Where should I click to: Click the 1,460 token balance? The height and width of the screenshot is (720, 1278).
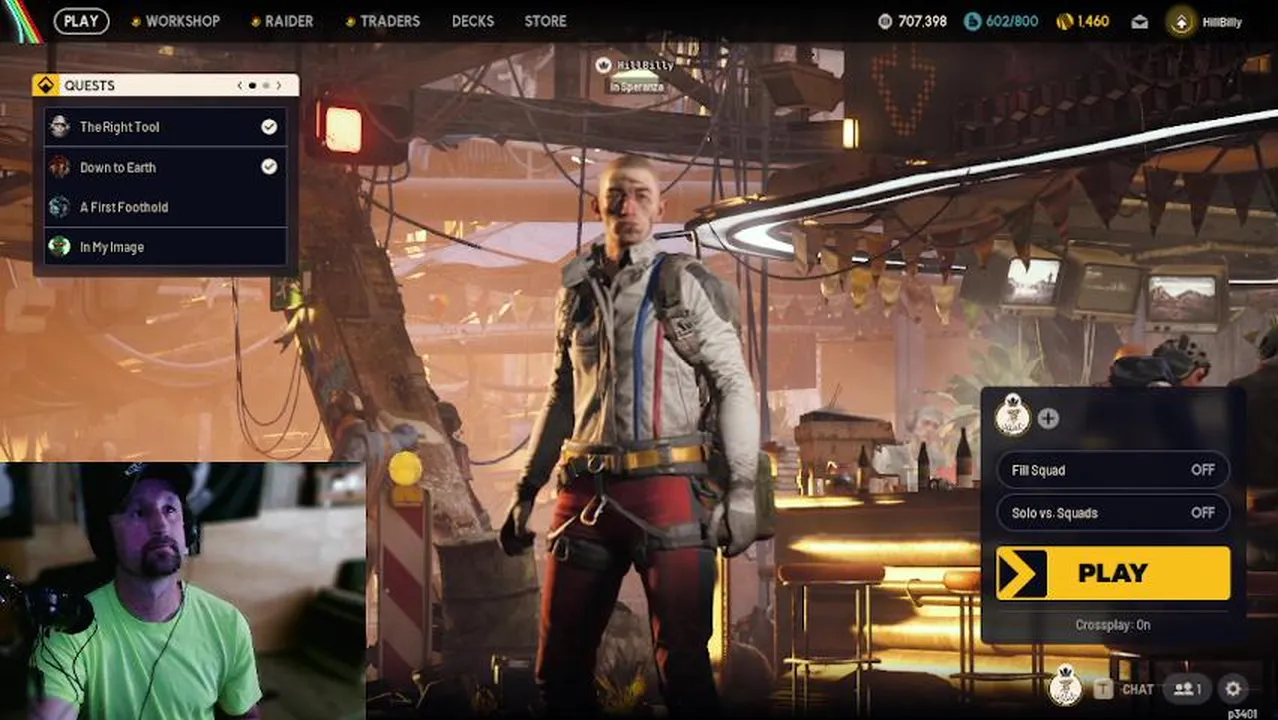click(x=1093, y=21)
